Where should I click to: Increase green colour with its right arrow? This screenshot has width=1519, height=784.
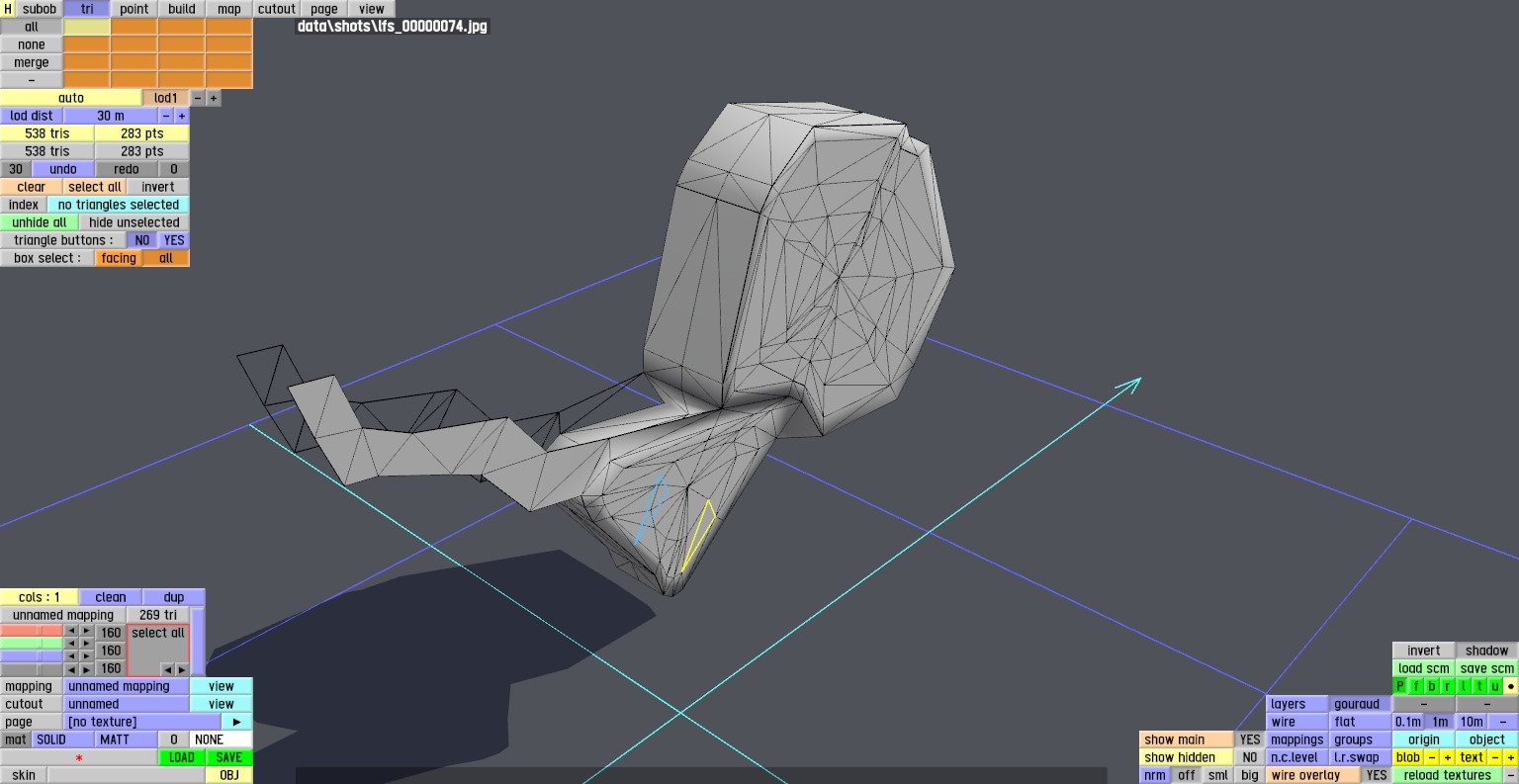(86, 644)
